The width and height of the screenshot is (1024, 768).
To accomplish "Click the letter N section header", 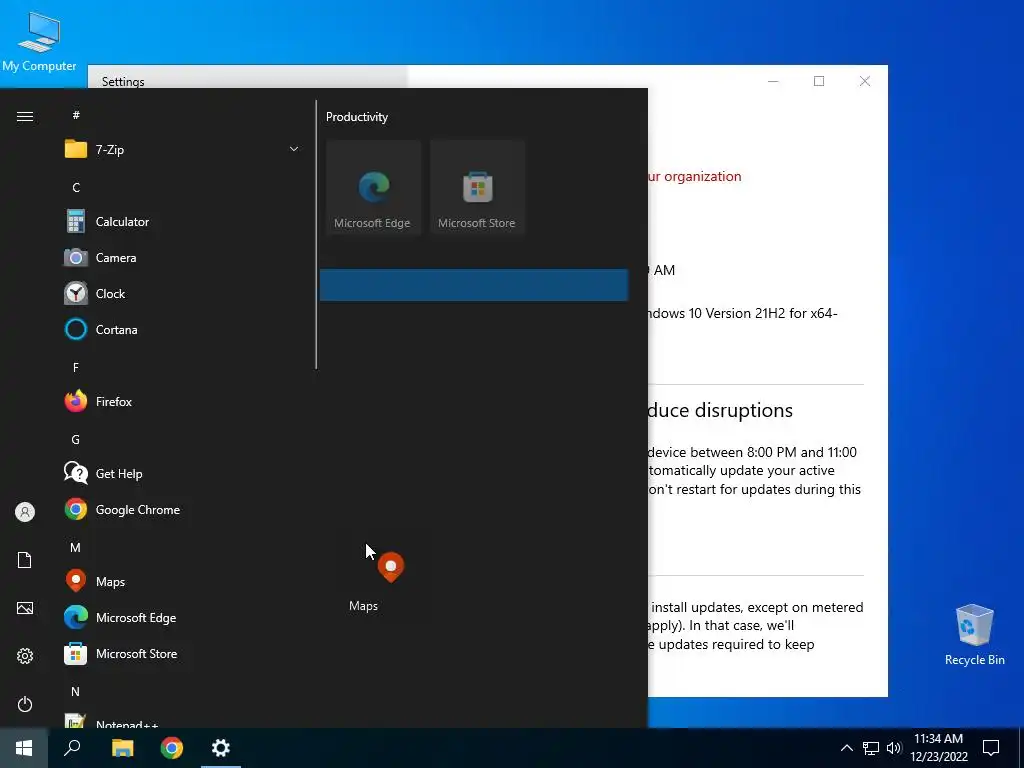I will pos(76,692).
